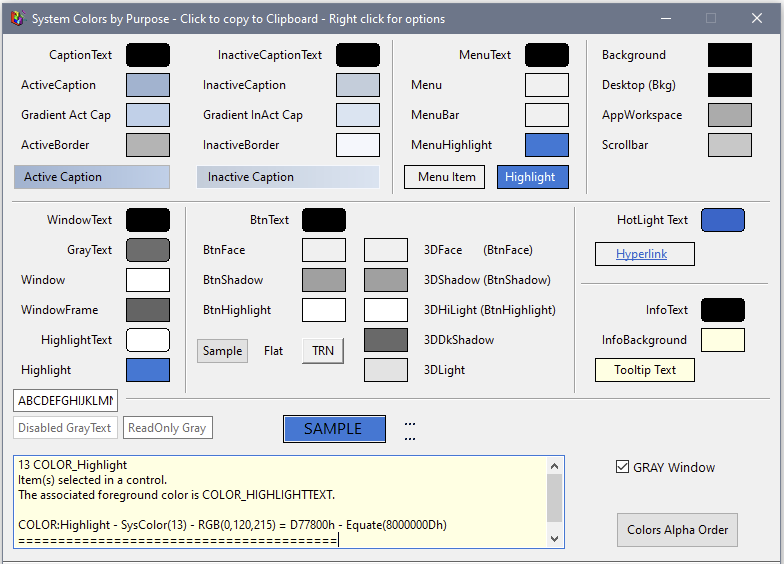
Task: Copy the AppWorkspace gray swatch
Action: point(729,115)
